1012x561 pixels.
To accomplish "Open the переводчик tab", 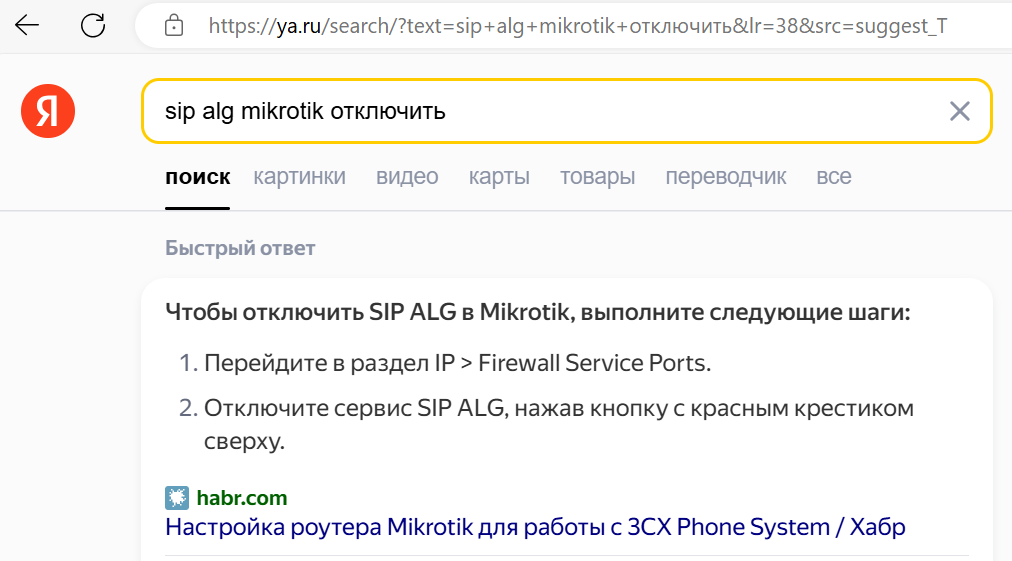I will pyautogui.click(x=726, y=177).
